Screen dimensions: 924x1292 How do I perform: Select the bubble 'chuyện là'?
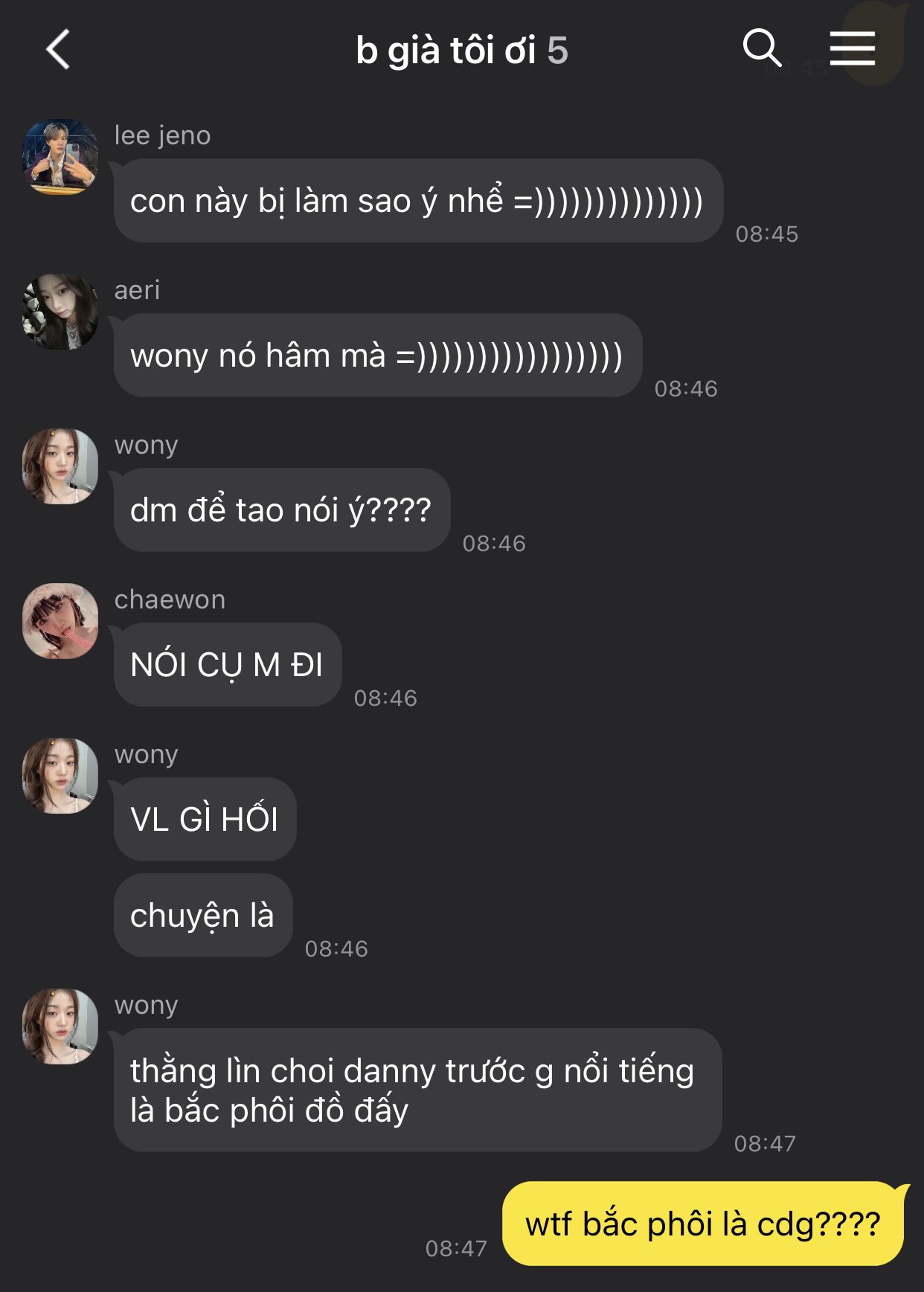(203, 916)
